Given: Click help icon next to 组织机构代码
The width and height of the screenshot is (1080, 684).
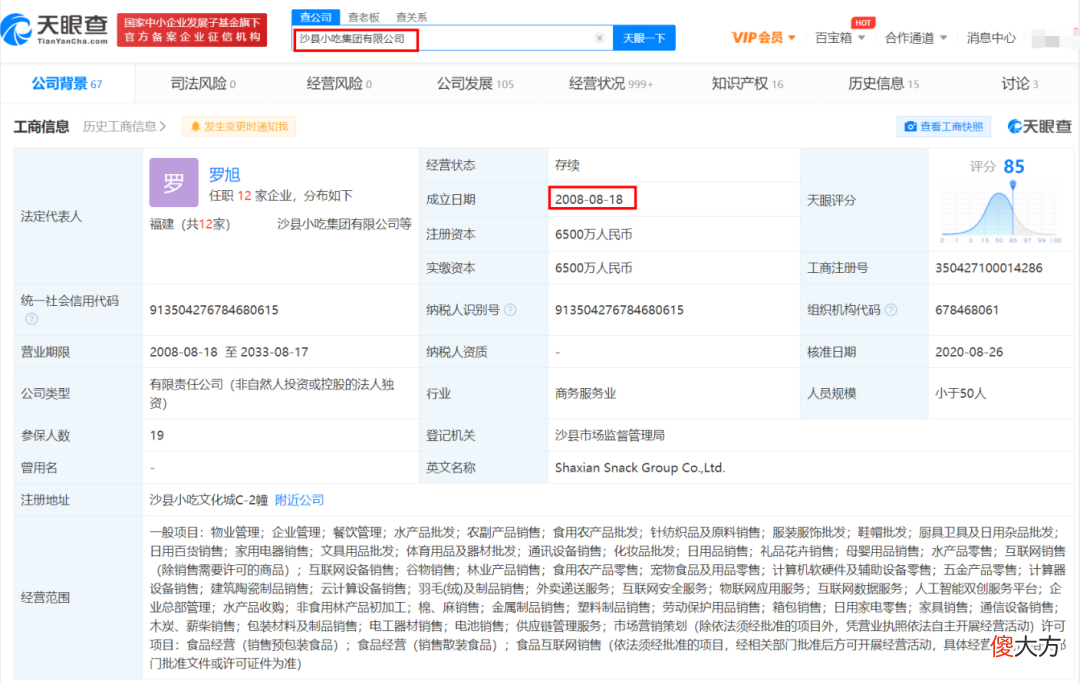Looking at the screenshot, I should pos(891,310).
